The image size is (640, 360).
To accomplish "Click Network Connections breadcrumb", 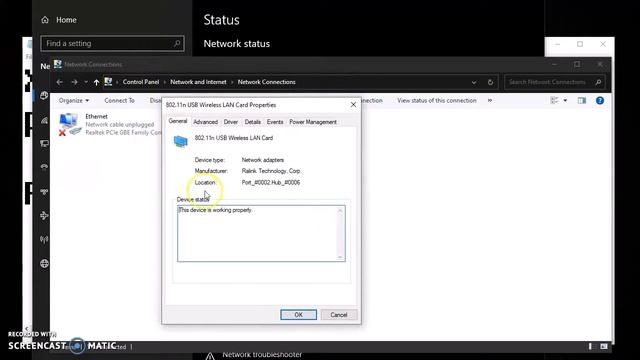I will [x=267, y=82].
